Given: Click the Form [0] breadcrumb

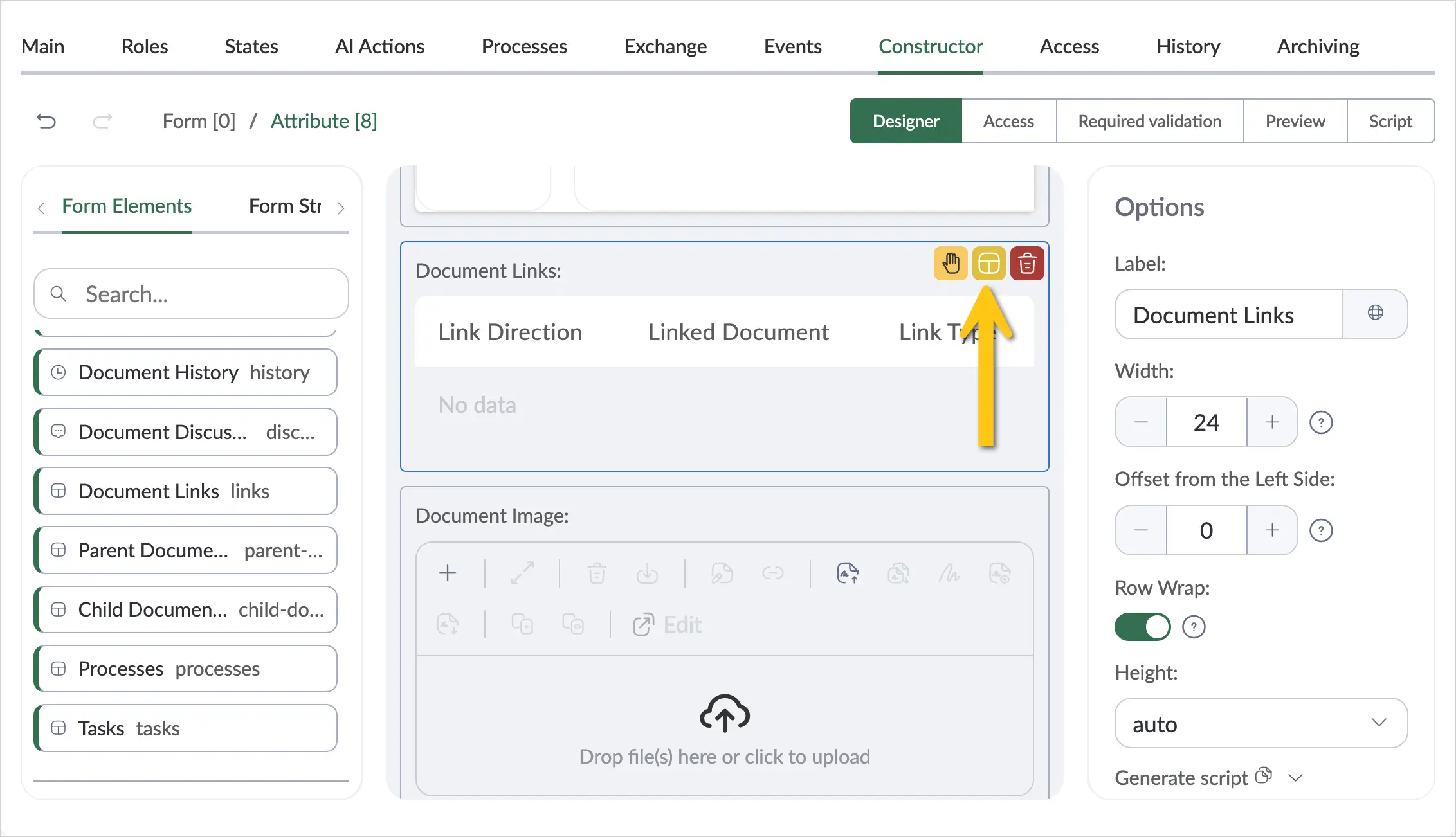Looking at the screenshot, I should tap(199, 121).
